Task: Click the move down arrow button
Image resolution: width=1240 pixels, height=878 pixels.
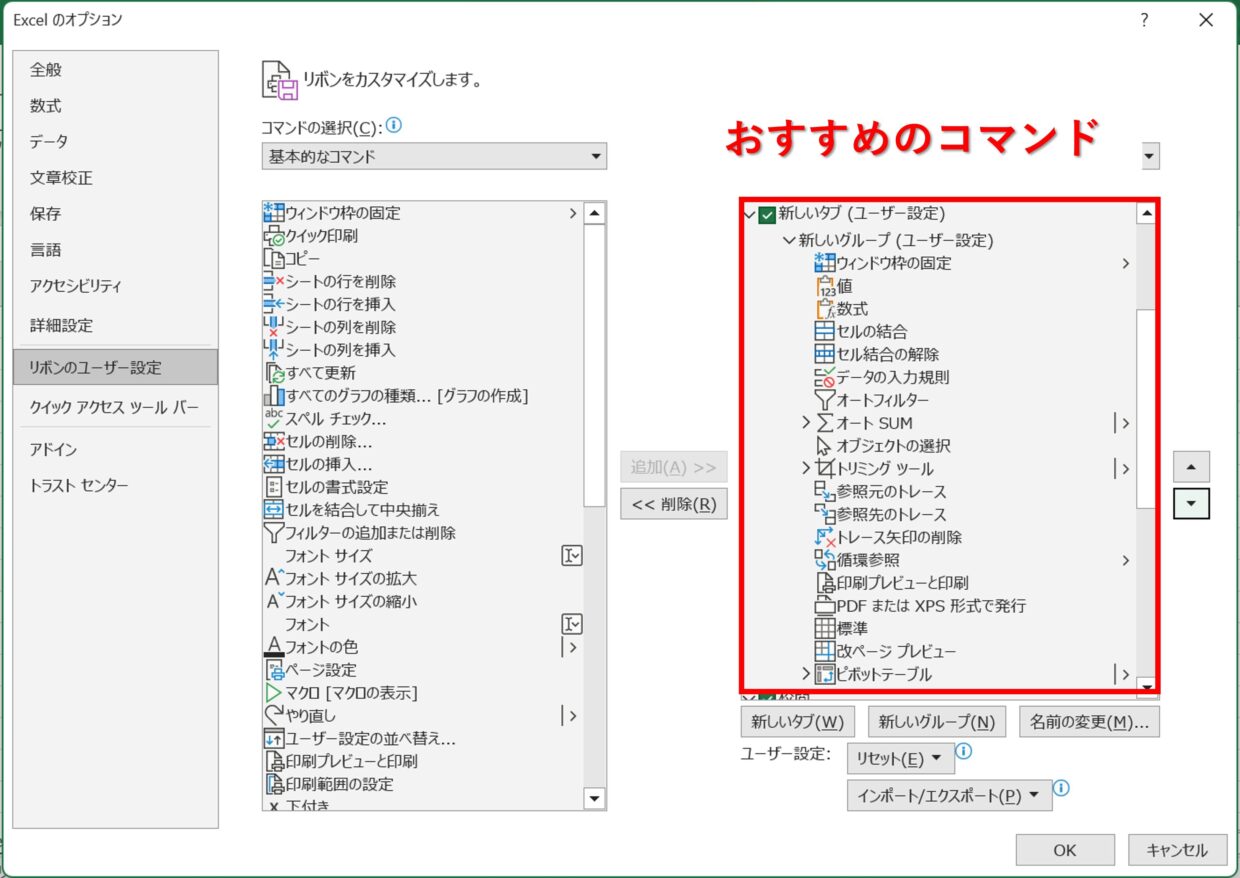Action: tap(1191, 503)
